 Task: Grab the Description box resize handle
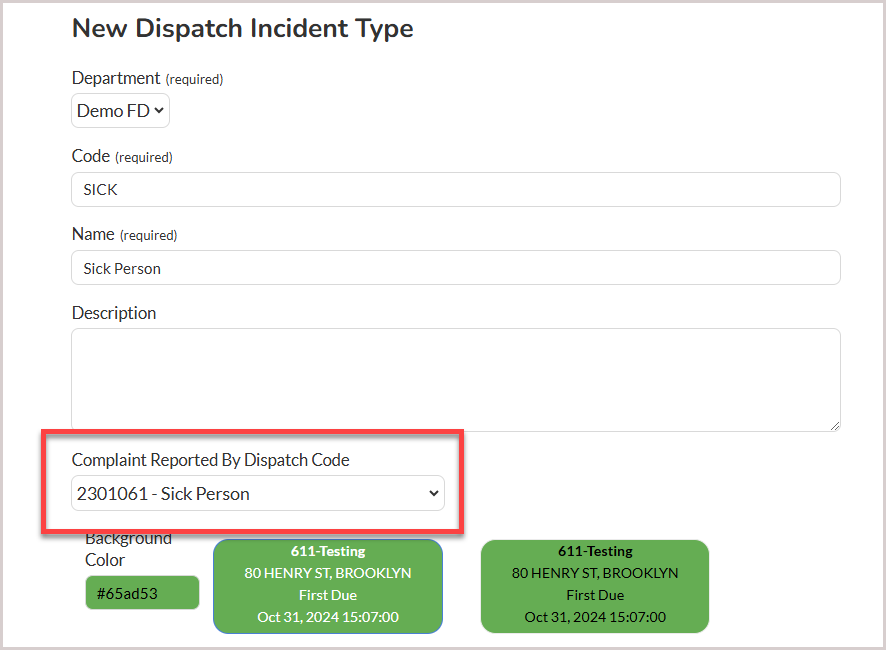click(x=835, y=426)
